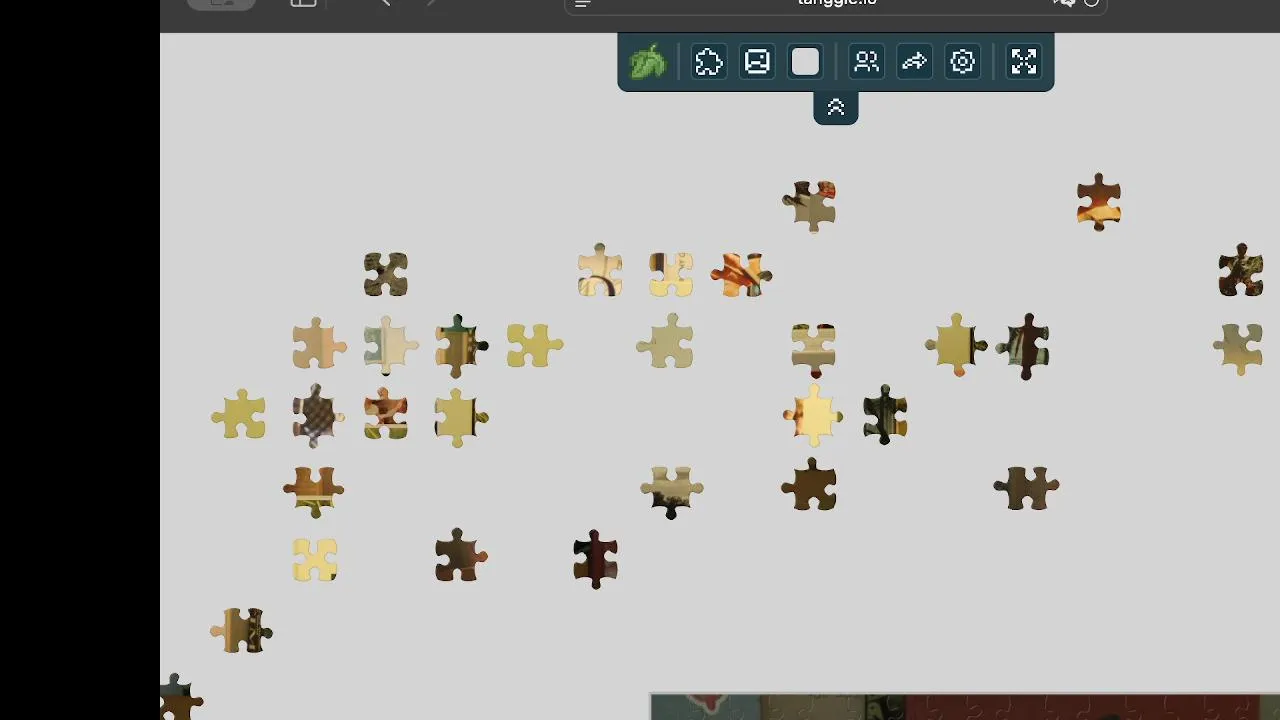Select the red-orange striped puzzle piece

(x=741, y=274)
